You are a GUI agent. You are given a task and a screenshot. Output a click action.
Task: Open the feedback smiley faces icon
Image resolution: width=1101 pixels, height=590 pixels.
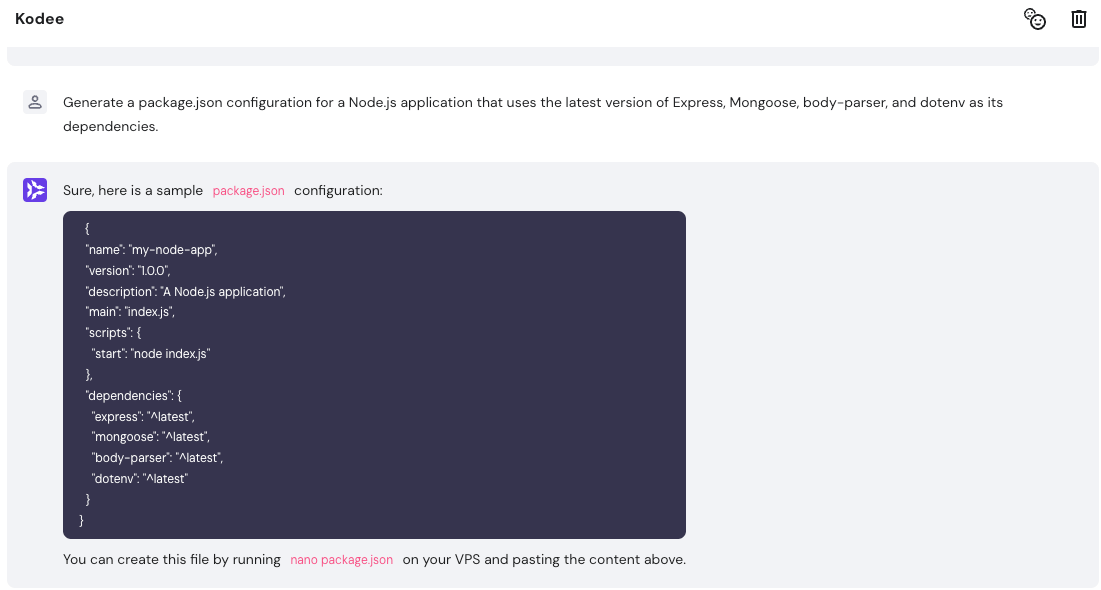1035,19
